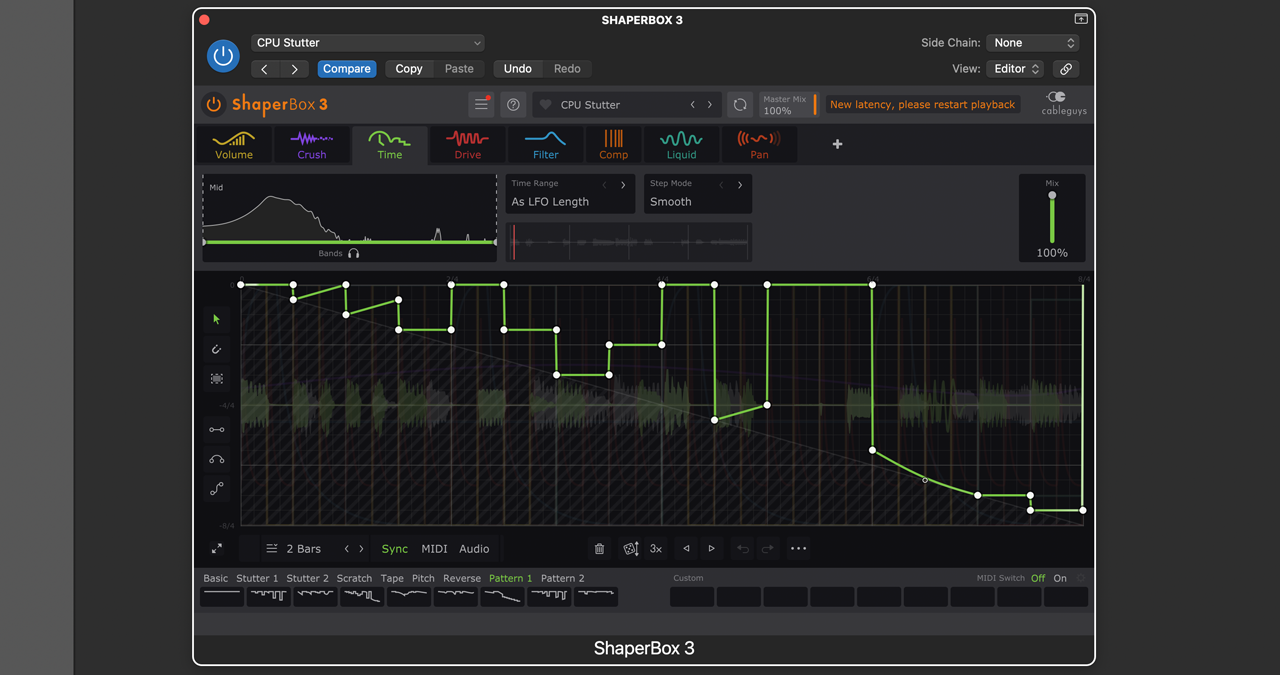
Task: Open the 2 Bars length list icon
Action: [x=272, y=549]
